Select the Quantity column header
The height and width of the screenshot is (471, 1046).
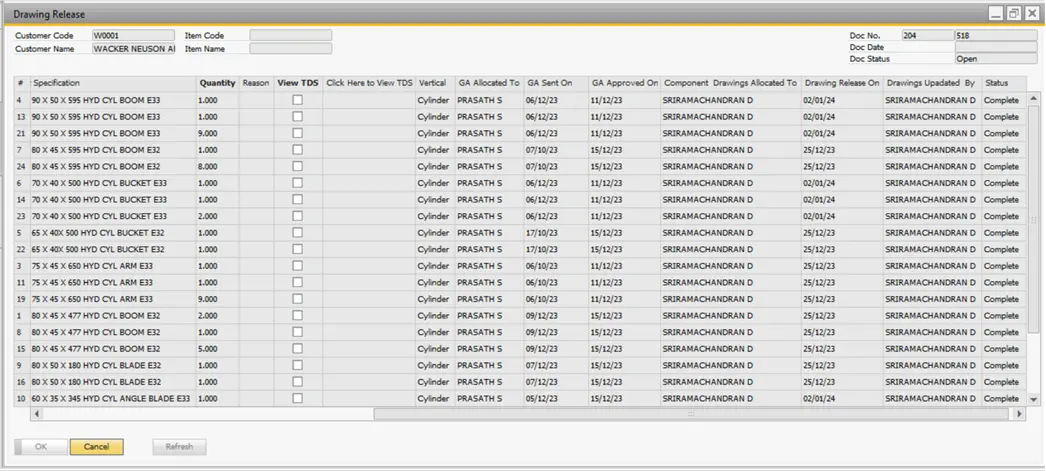(x=217, y=83)
